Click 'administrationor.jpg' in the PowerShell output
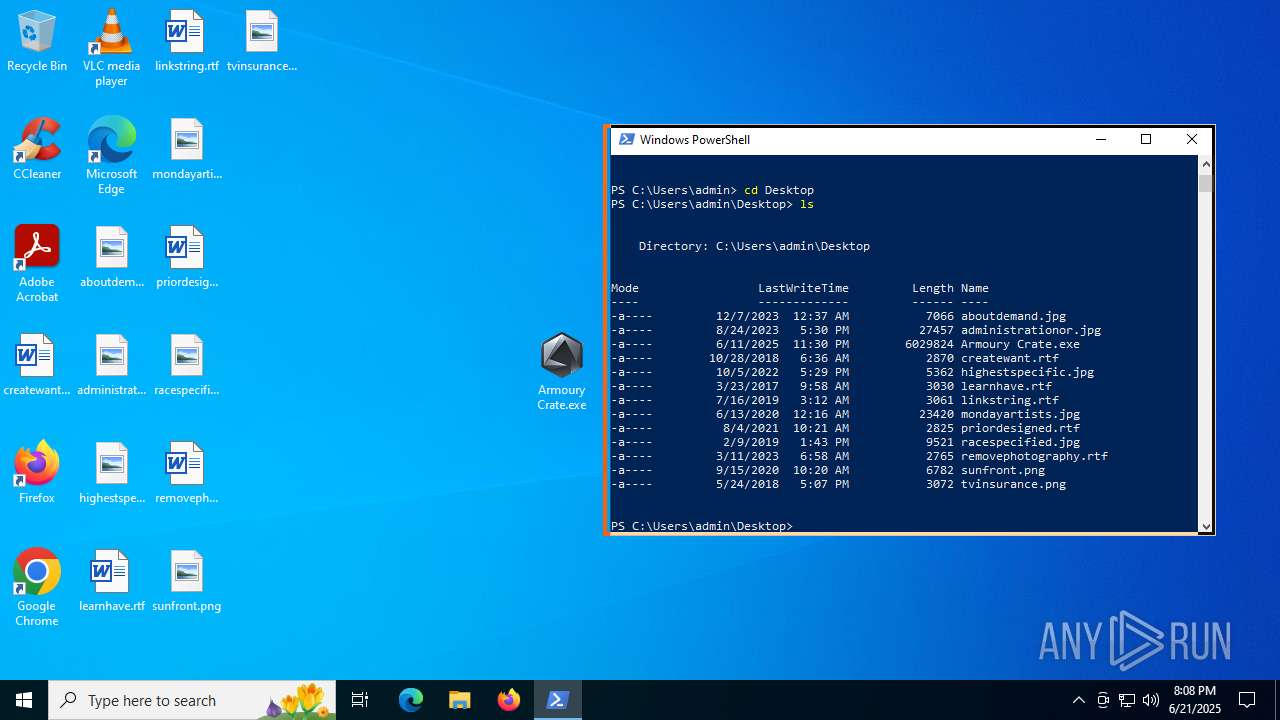The height and width of the screenshot is (720, 1280). (1031, 330)
